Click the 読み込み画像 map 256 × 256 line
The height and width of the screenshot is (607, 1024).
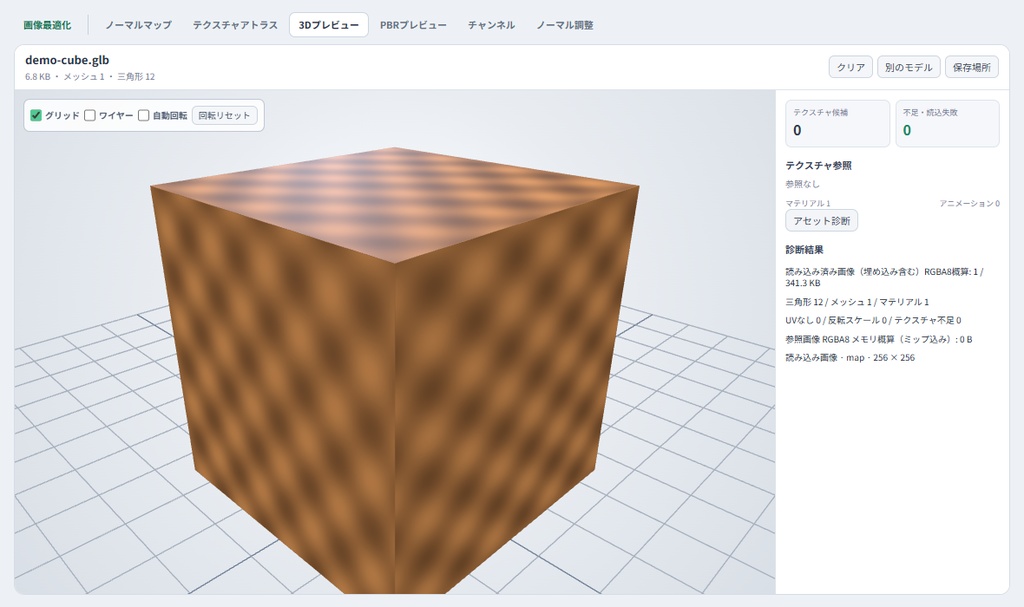(850, 357)
